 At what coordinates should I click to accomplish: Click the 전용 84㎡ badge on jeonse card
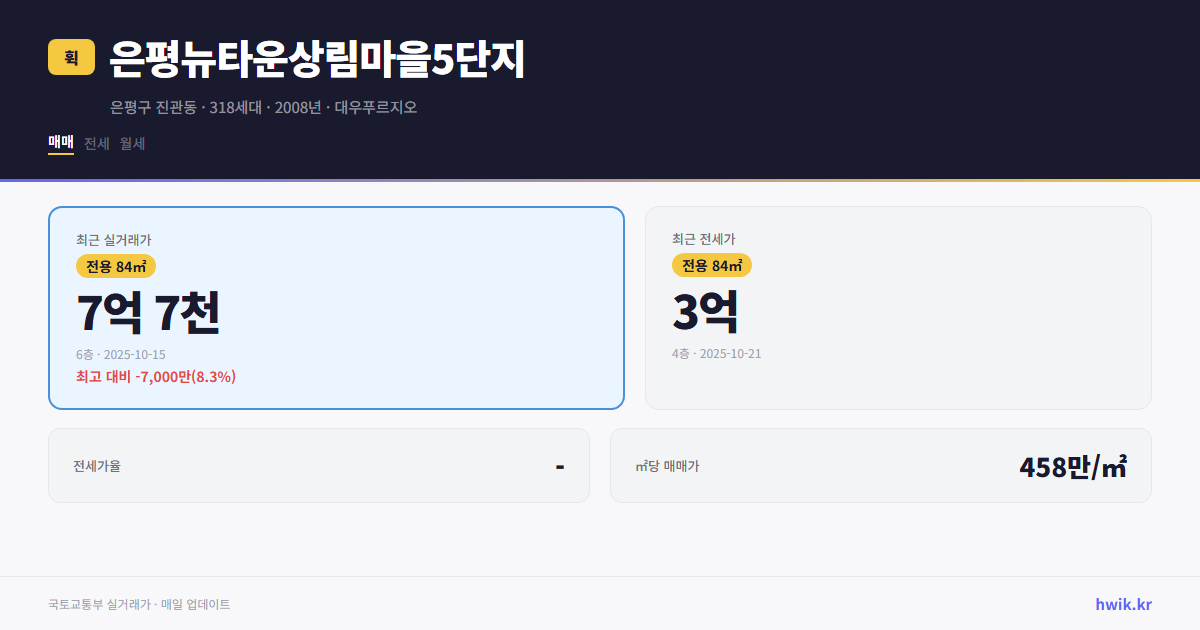(710, 265)
